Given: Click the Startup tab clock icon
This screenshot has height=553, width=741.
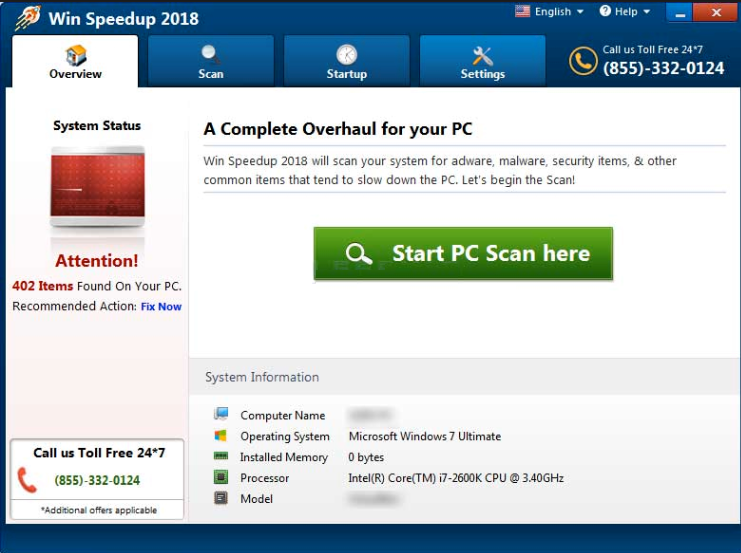Looking at the screenshot, I should 346,54.
